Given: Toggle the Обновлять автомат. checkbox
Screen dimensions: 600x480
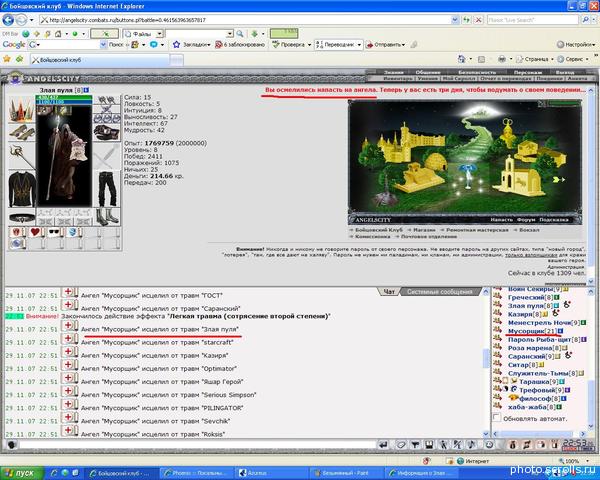Looking at the screenshot, I should (x=497, y=417).
